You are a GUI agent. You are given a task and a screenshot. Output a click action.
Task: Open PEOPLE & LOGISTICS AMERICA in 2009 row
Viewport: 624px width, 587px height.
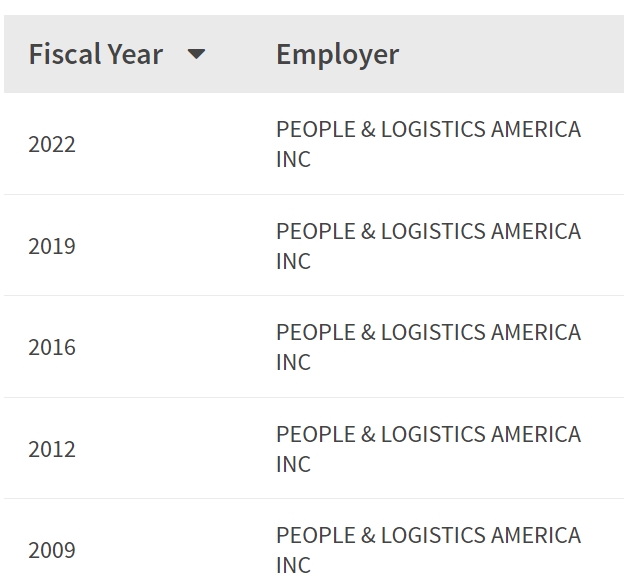429,535
